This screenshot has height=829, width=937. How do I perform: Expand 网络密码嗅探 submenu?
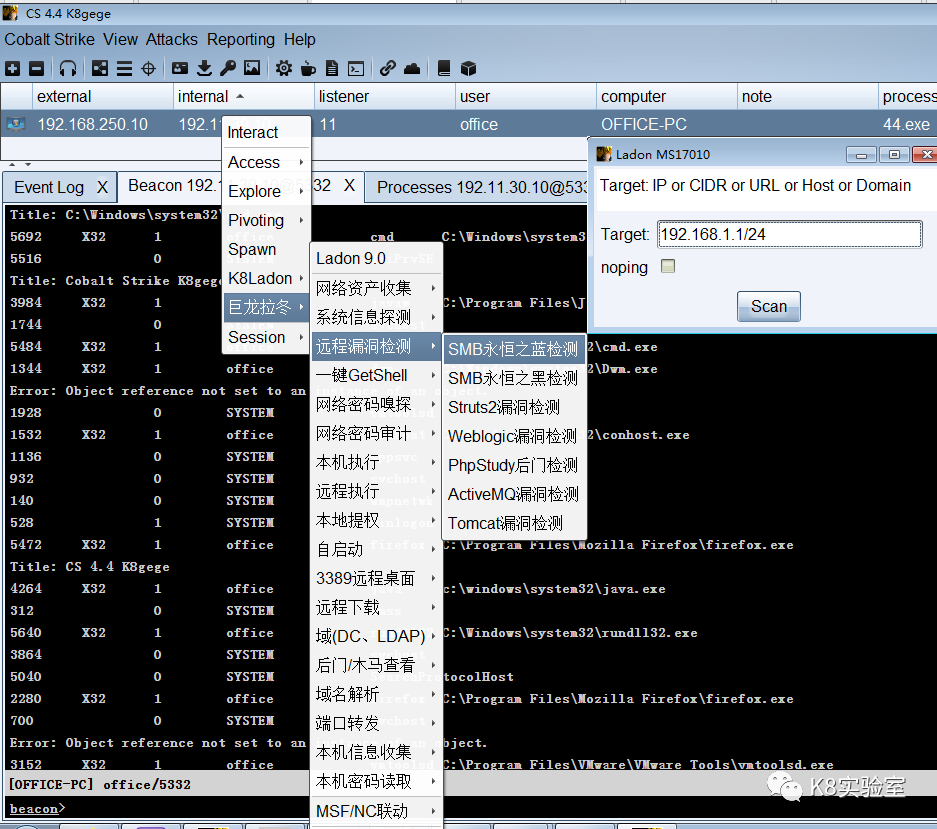tap(376, 405)
